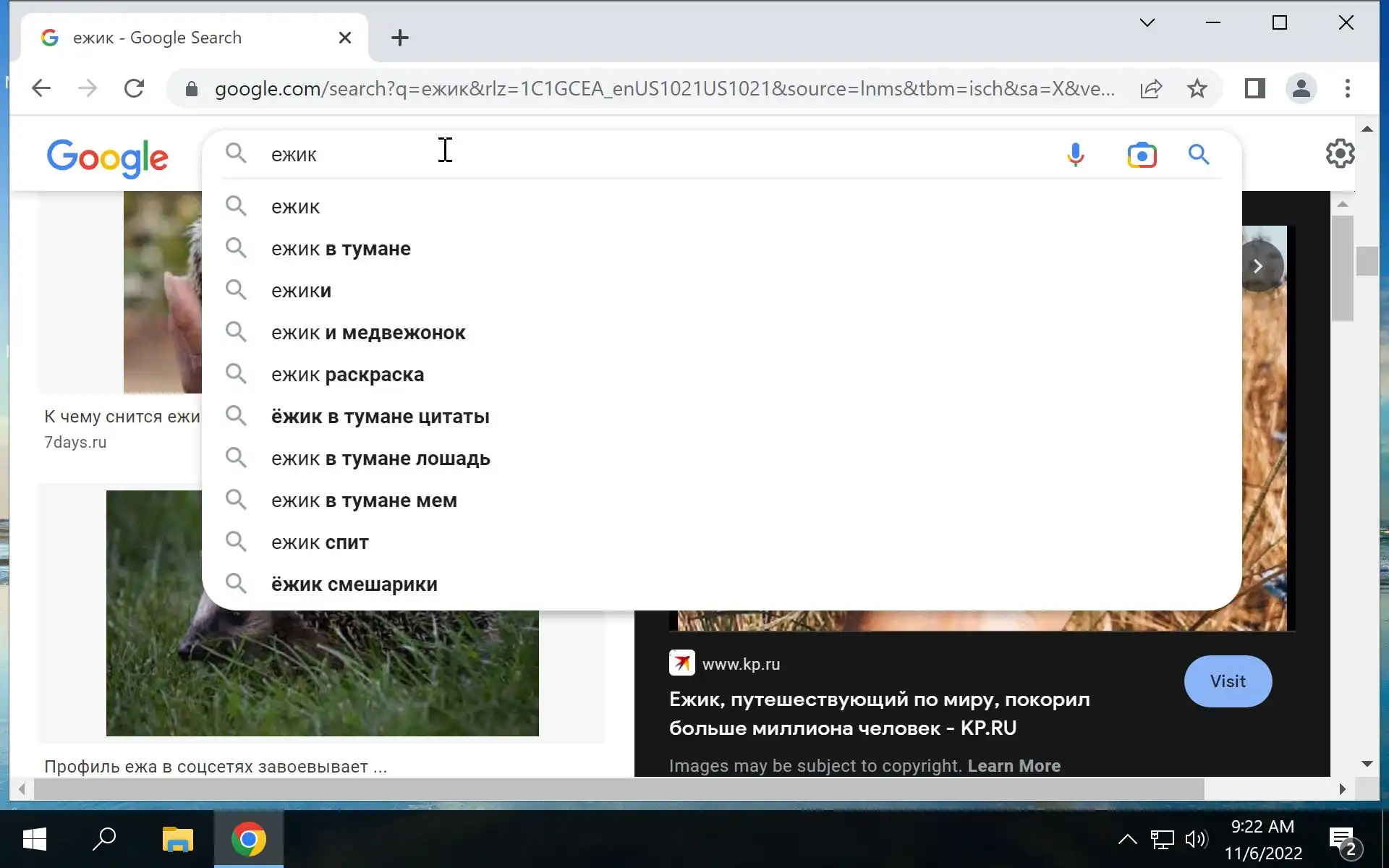Bookmark this page with star icon
Viewport: 1389px width, 868px height.
coord(1197,89)
